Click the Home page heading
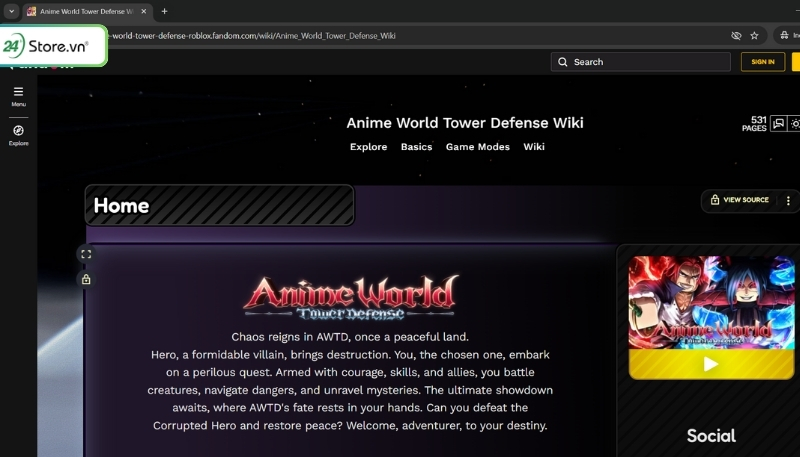Screen dimensions: 800x457 (x=121, y=206)
